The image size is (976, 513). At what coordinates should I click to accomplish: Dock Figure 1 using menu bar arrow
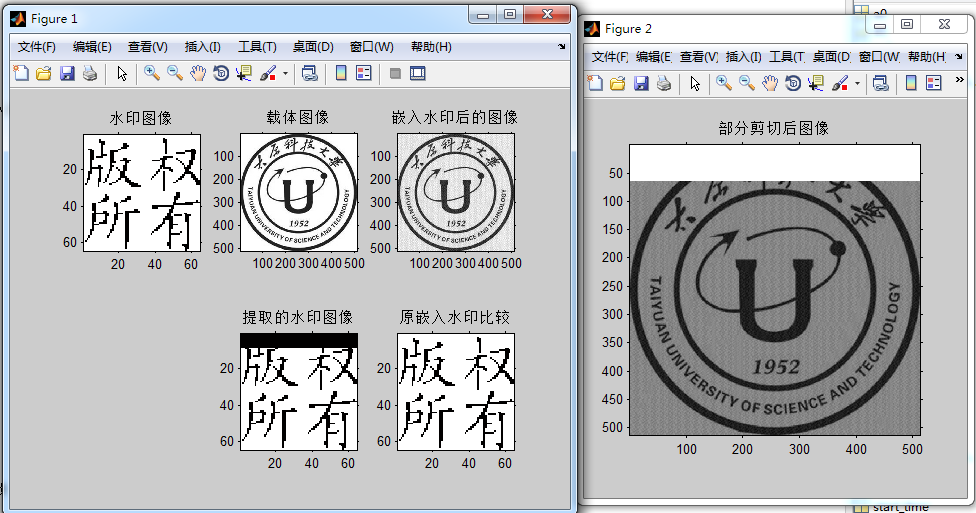coord(561,47)
